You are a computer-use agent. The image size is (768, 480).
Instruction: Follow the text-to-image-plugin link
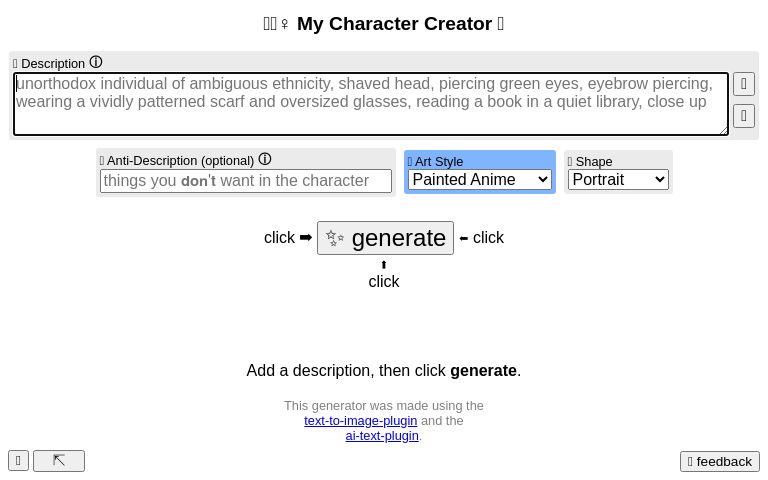[x=360, y=421]
